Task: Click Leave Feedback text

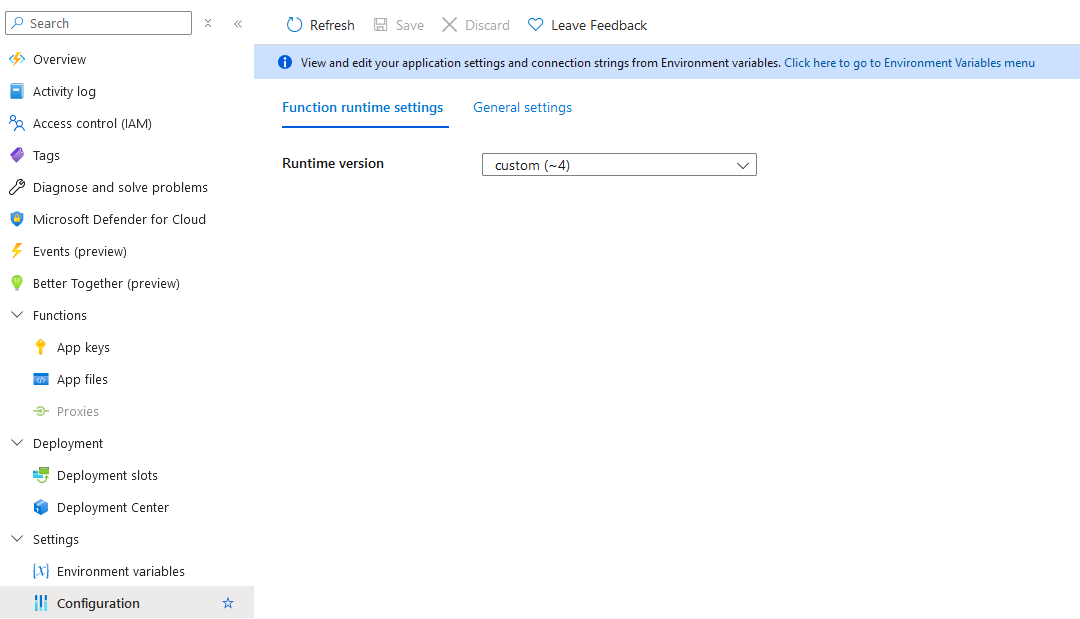Action: (599, 25)
